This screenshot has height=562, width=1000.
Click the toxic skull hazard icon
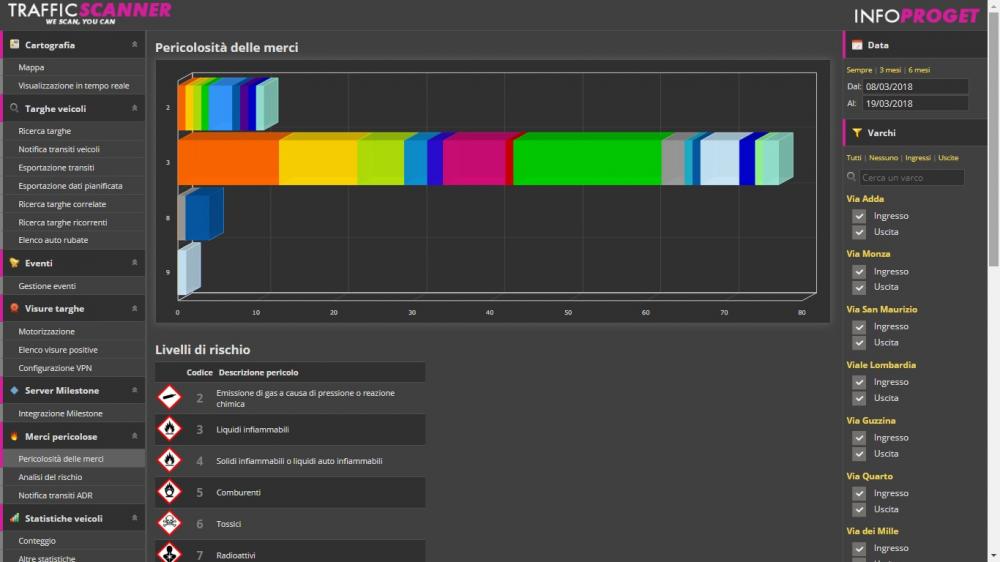tap(170, 523)
